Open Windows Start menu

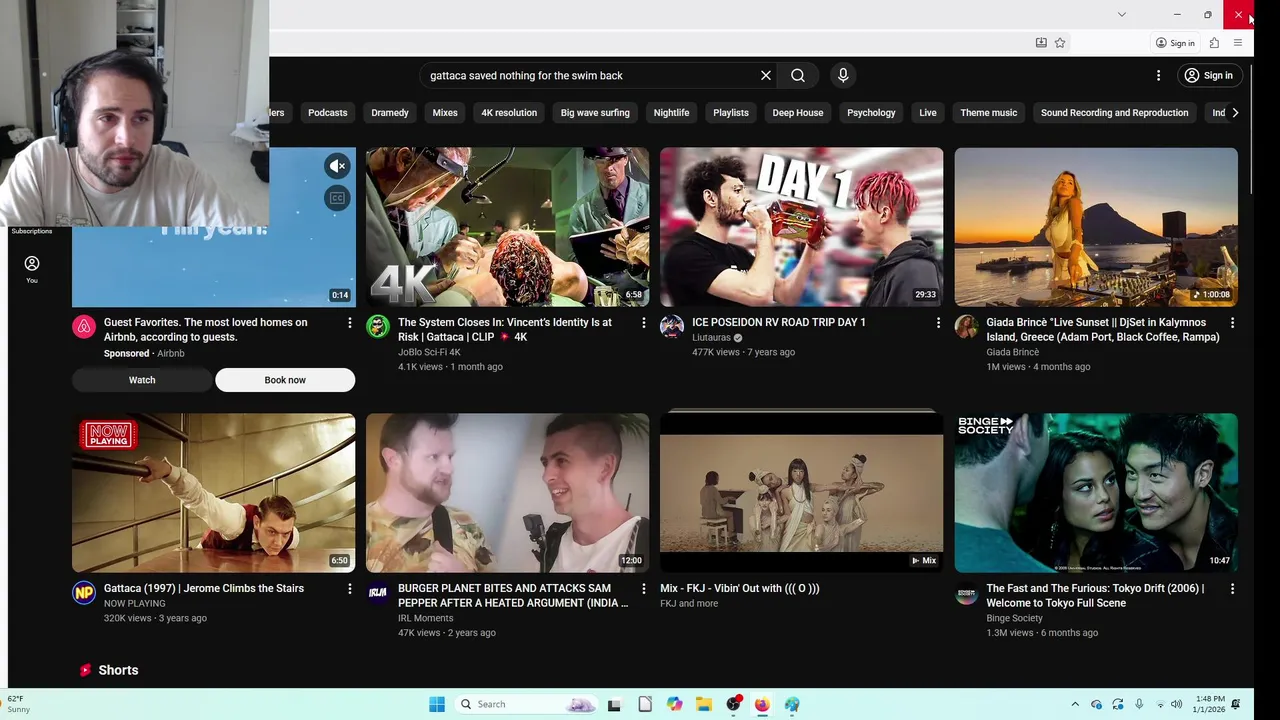437,704
